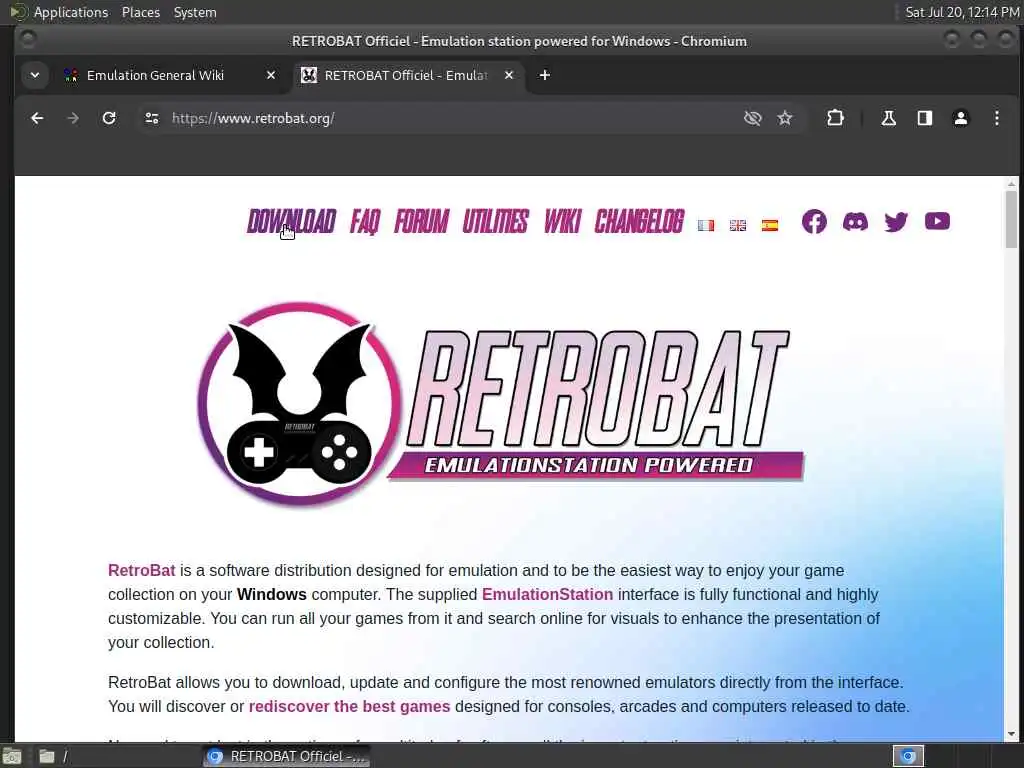1024x768 pixels.
Task: Switch site language to French flag
Action: pyautogui.click(x=706, y=225)
